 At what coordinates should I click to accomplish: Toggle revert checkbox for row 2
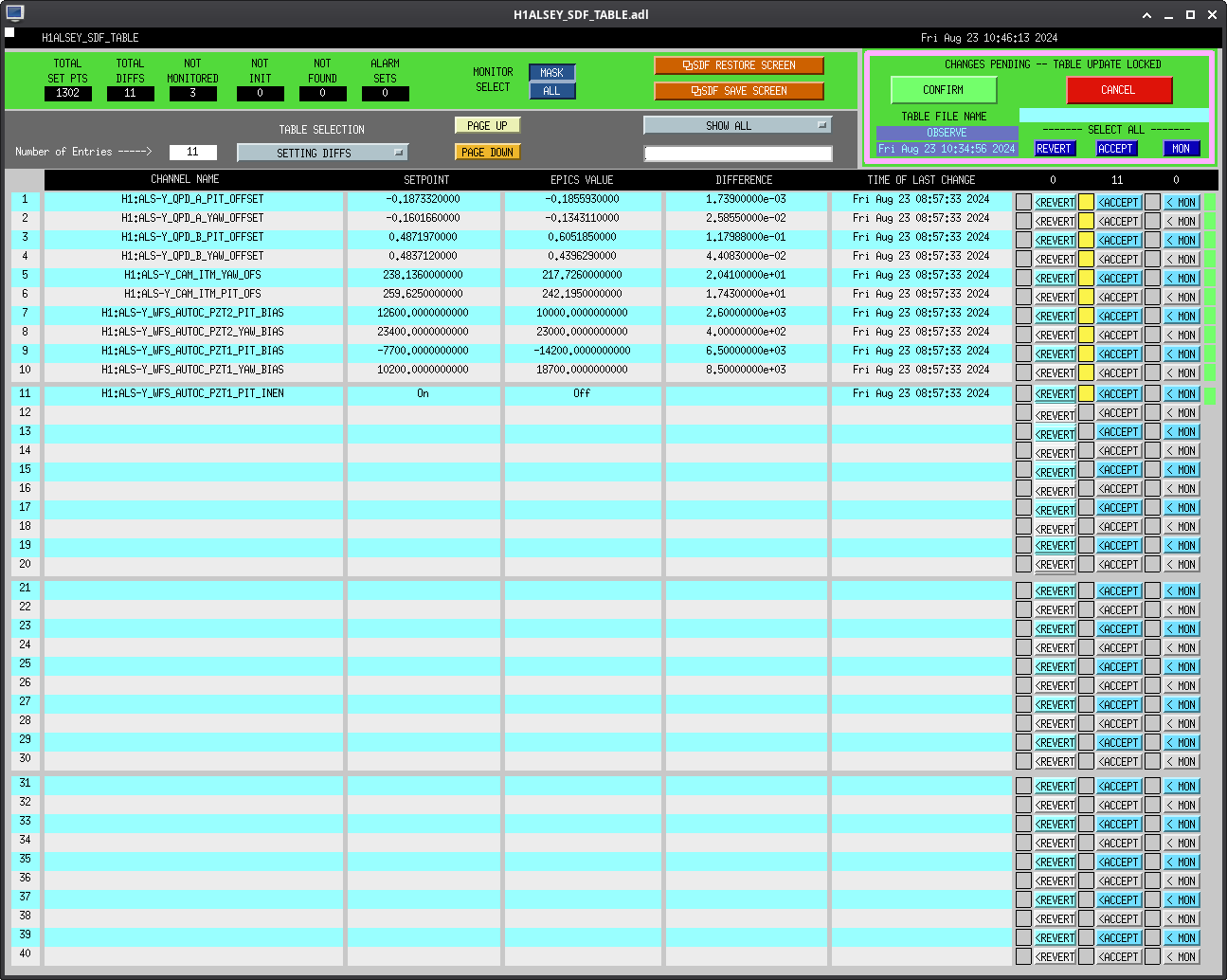pos(1023,221)
